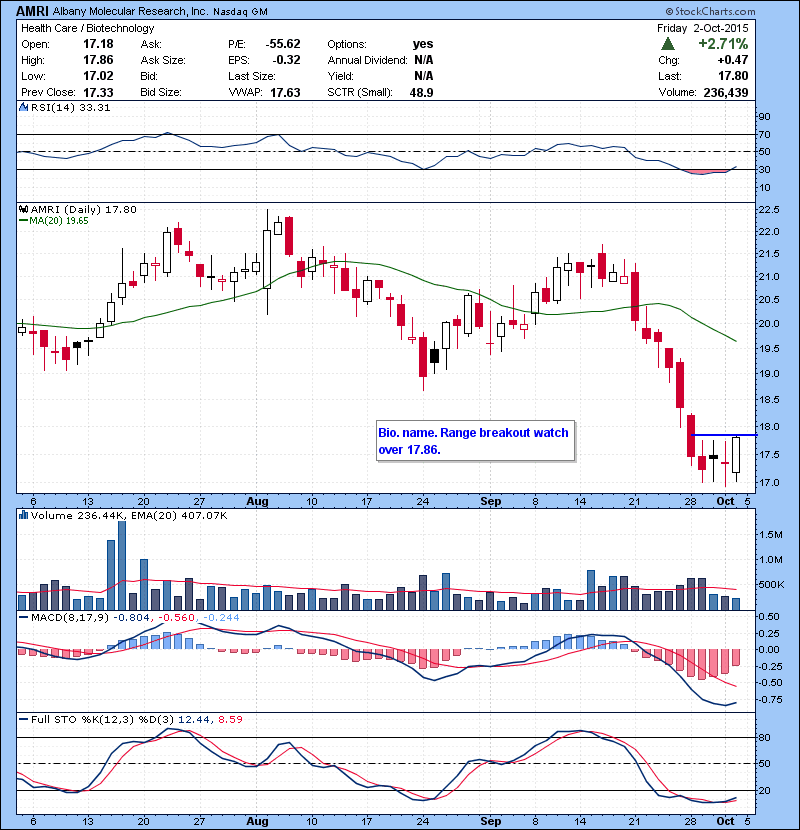Click the MACD signal value -0.560
The image size is (800, 830).
pos(176,617)
